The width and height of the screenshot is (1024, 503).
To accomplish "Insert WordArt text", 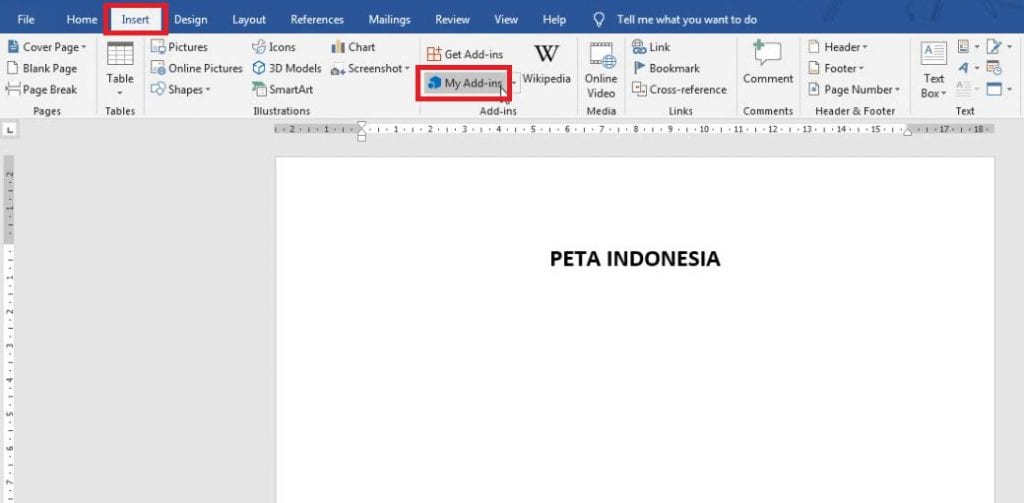I will coord(968,69).
